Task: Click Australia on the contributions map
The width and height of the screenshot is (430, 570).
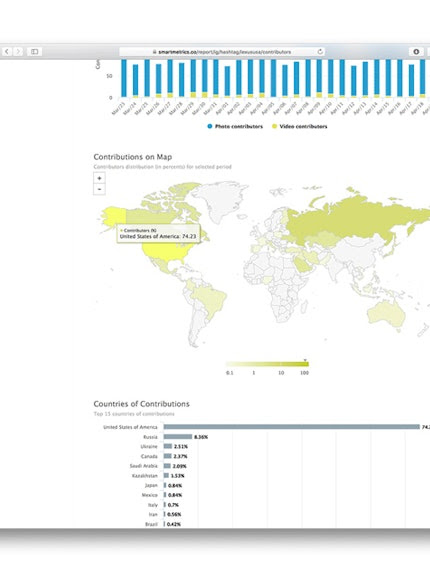Action: (x=386, y=313)
